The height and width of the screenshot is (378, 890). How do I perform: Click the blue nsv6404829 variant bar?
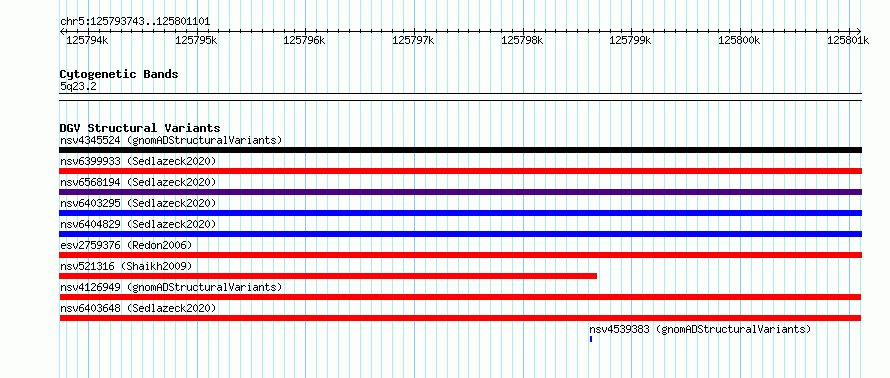pos(460,234)
